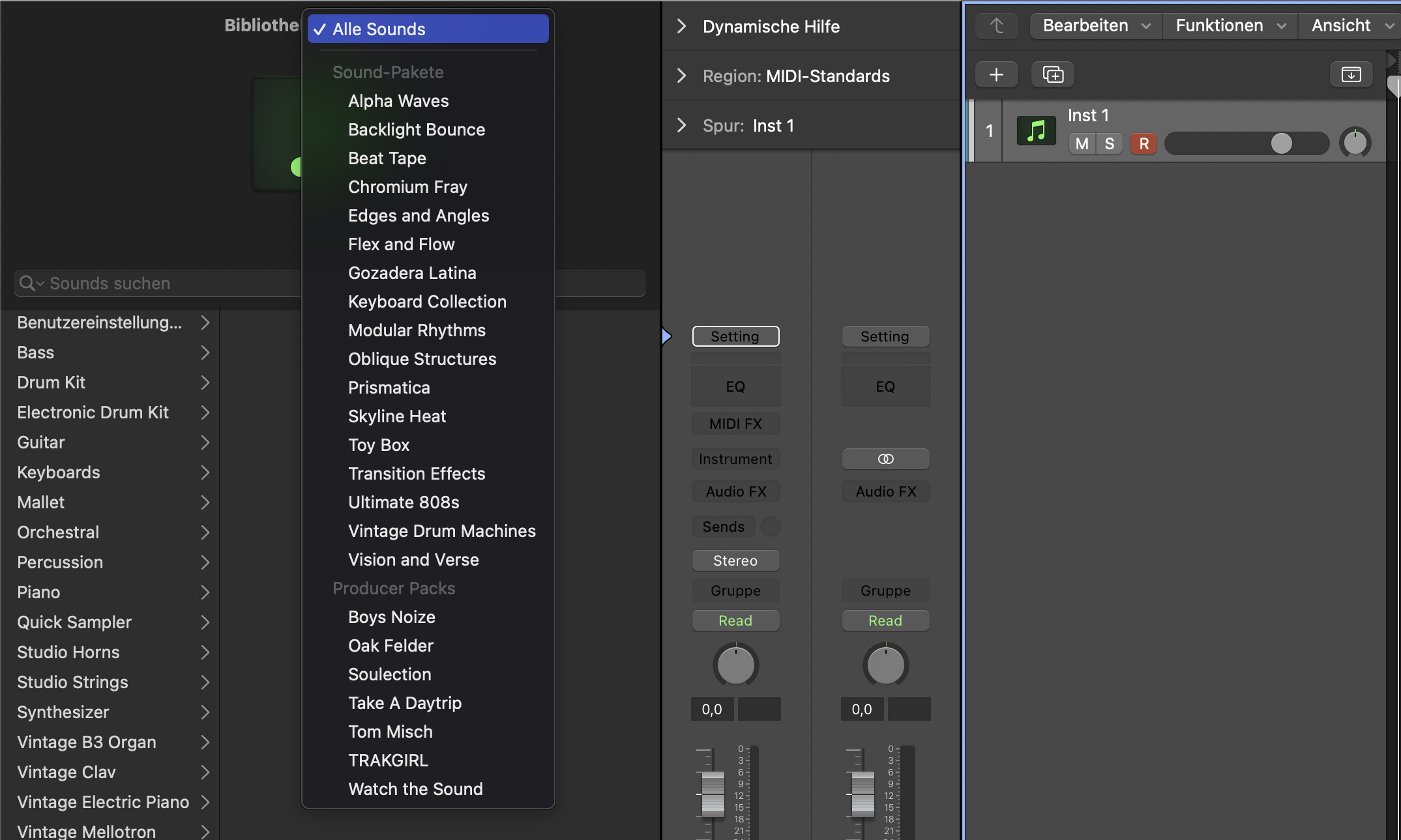Image resolution: width=1401 pixels, height=840 pixels.
Task: Select the 'Alle Sounds' menu item
Action: pos(428,27)
